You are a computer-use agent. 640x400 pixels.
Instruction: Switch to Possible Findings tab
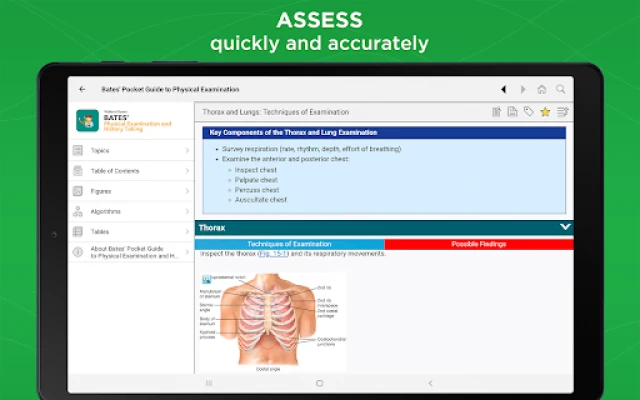pyautogui.click(x=478, y=244)
